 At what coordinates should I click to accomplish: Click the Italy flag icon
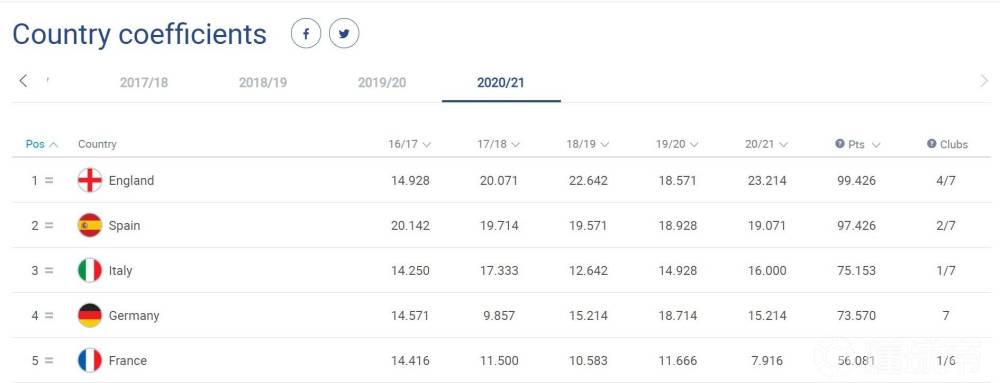[x=90, y=270]
